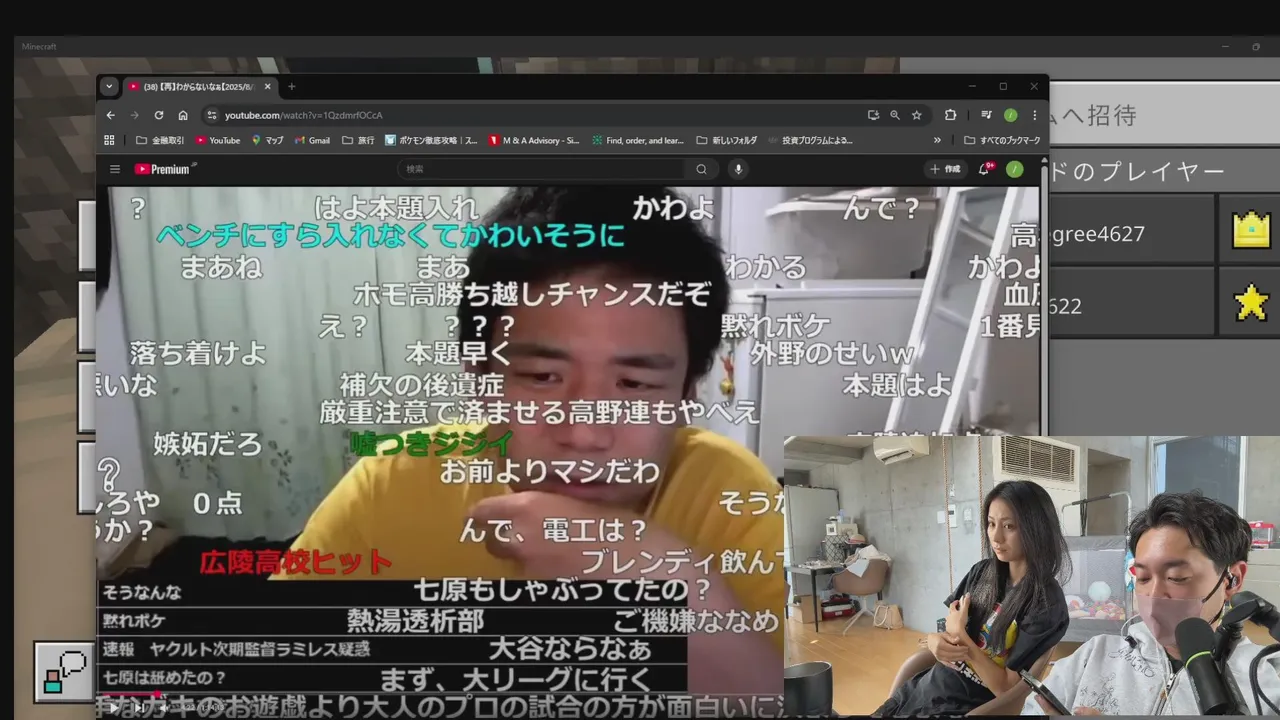Click the 作成 create button
The width and height of the screenshot is (1280, 720).
point(945,169)
